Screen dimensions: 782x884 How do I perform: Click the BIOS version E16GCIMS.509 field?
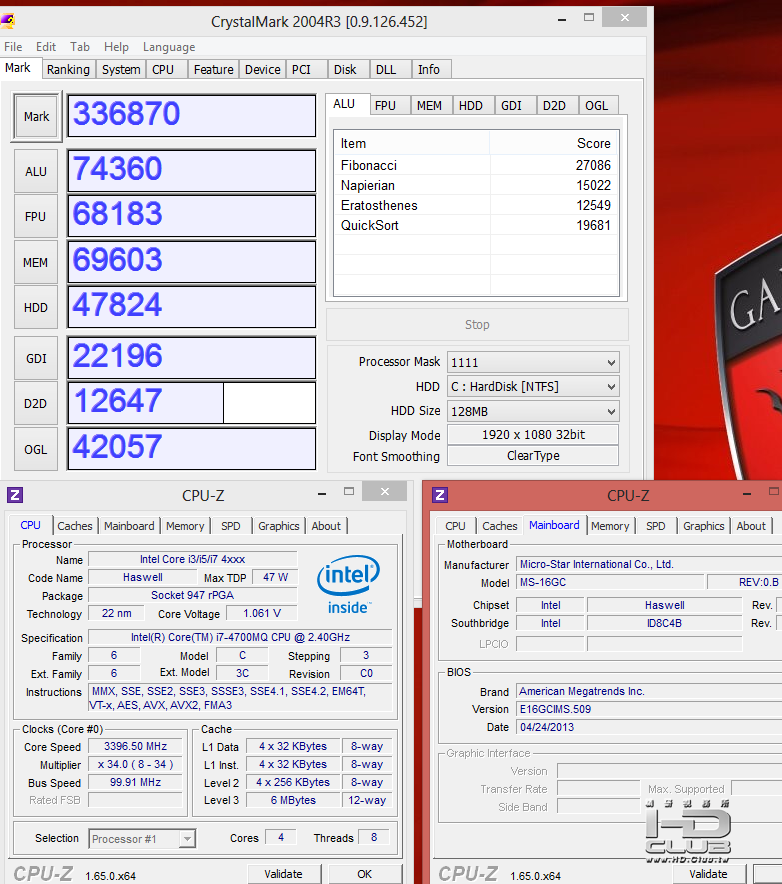648,709
